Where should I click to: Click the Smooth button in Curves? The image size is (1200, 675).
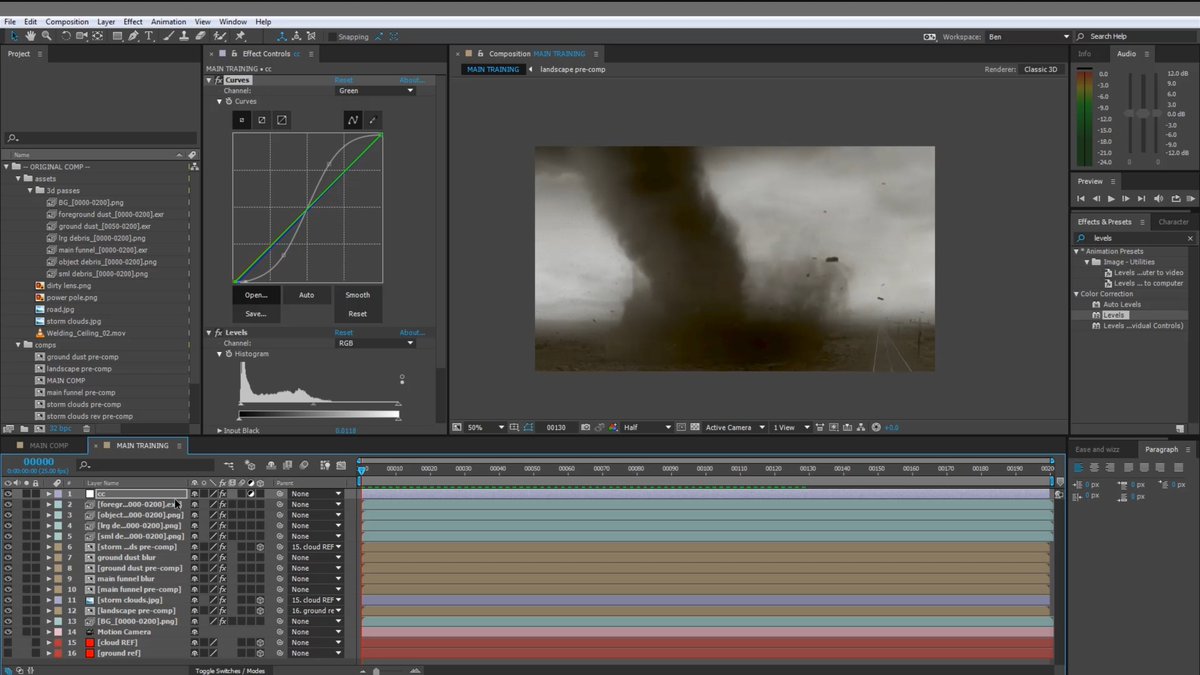pos(357,295)
